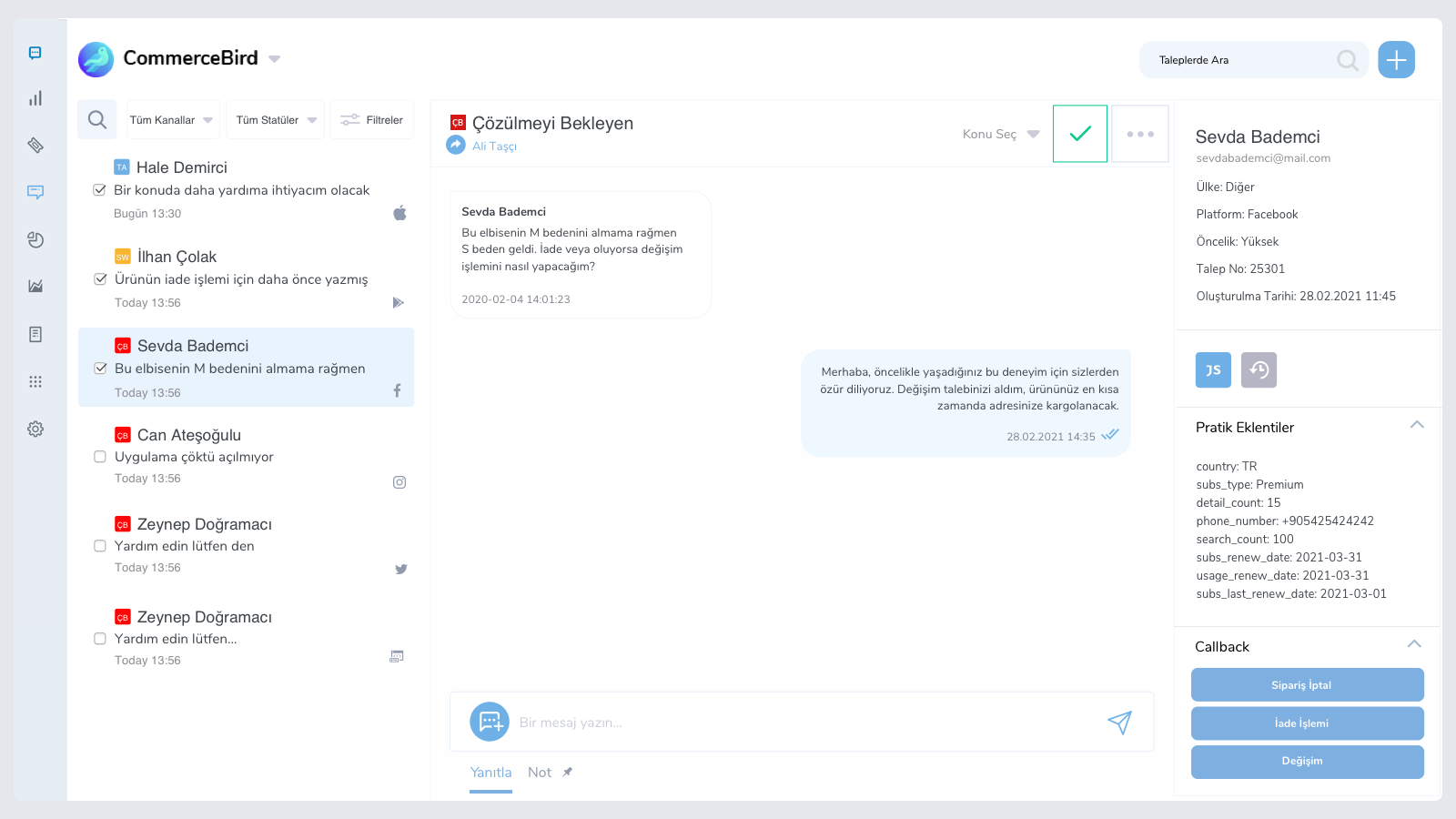Open the ticket history clock icon
The height and width of the screenshot is (819, 1456).
(x=1259, y=369)
